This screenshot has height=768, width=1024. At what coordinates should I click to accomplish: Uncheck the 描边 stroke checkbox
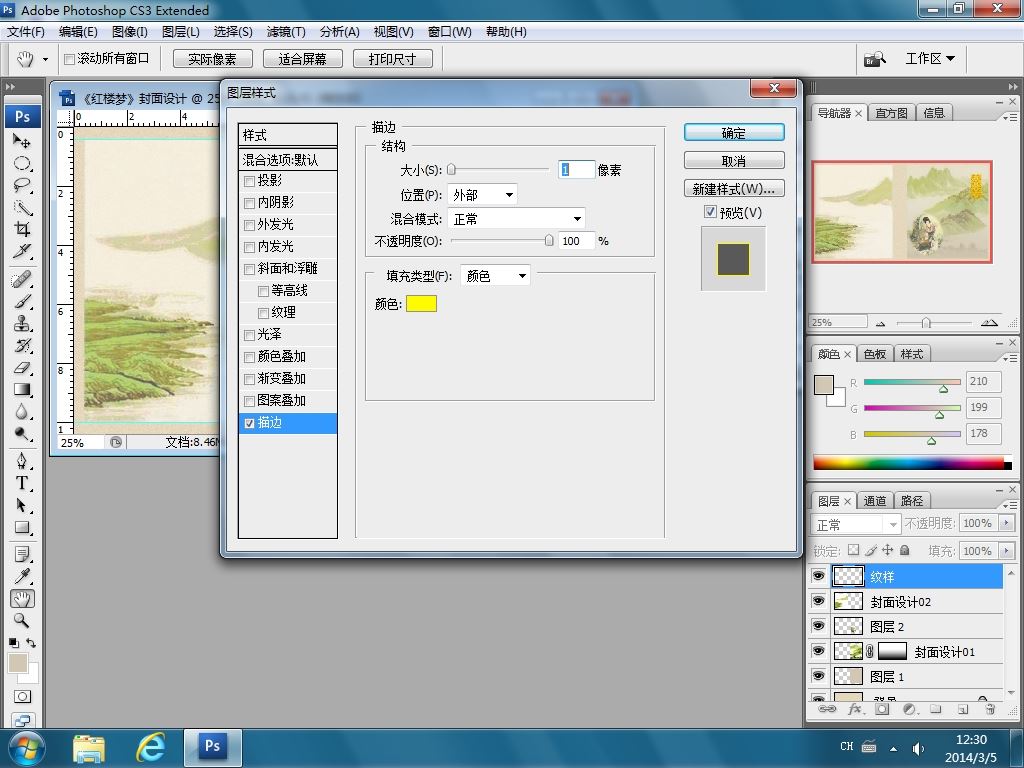point(249,423)
